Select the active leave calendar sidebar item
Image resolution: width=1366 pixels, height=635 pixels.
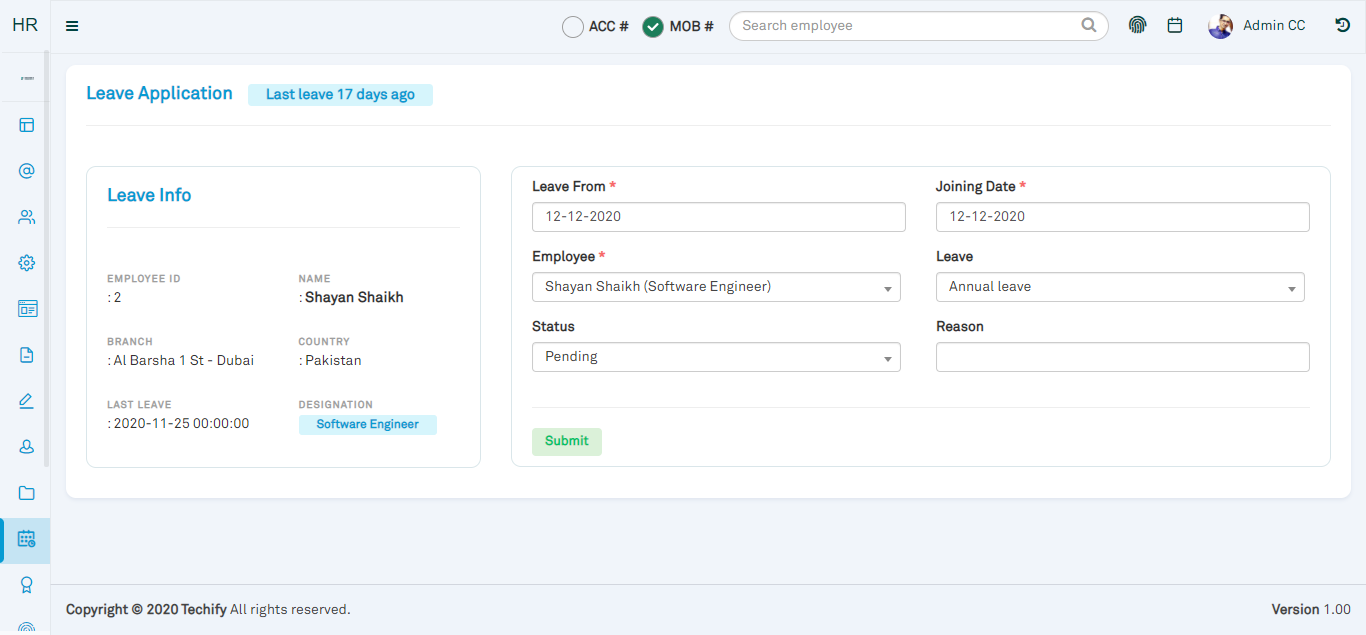[x=27, y=539]
